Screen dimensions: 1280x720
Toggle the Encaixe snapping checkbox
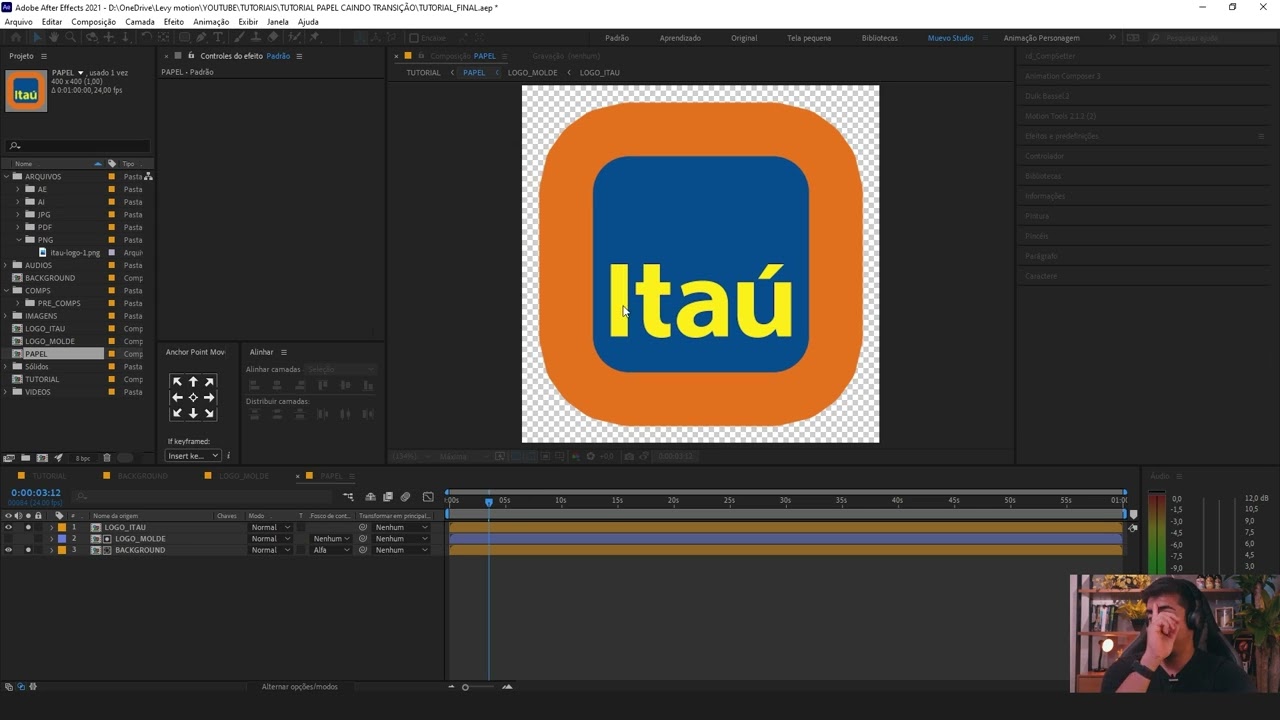[x=414, y=38]
